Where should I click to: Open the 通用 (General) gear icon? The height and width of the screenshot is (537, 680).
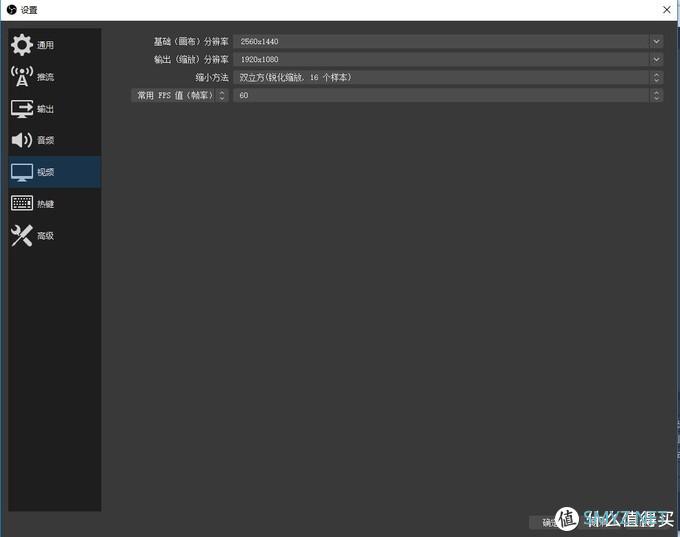pyautogui.click(x=22, y=45)
